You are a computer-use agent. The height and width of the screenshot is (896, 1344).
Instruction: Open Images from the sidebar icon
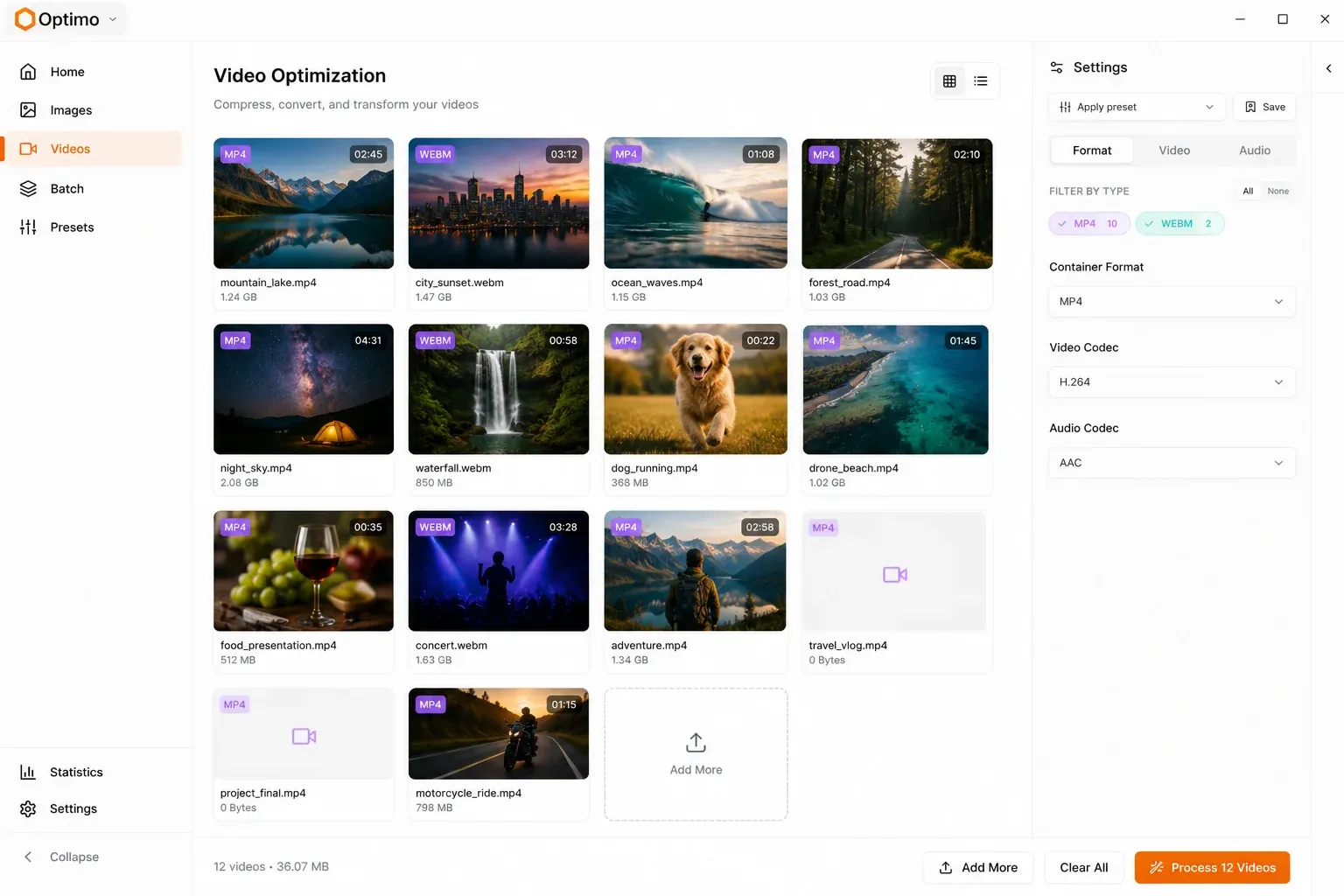[x=28, y=110]
